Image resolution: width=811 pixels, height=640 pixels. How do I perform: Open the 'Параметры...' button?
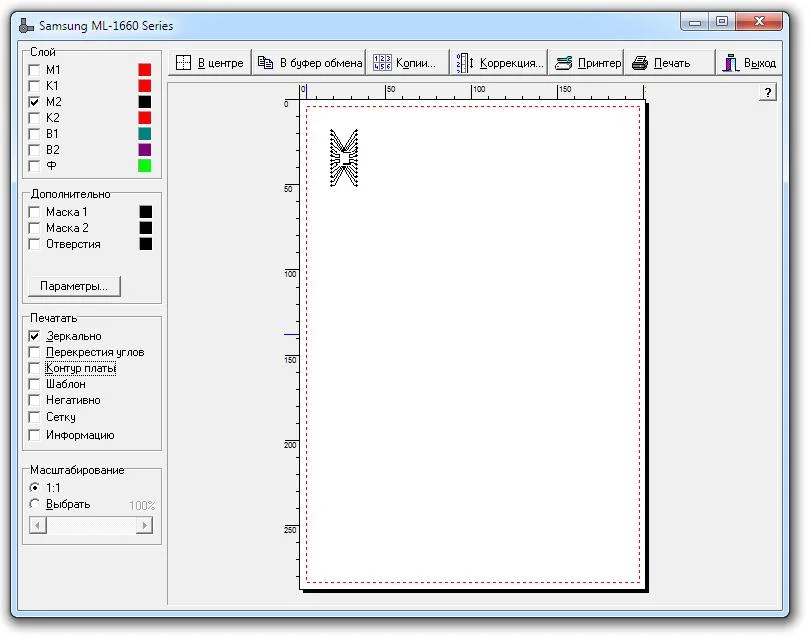tap(74, 286)
